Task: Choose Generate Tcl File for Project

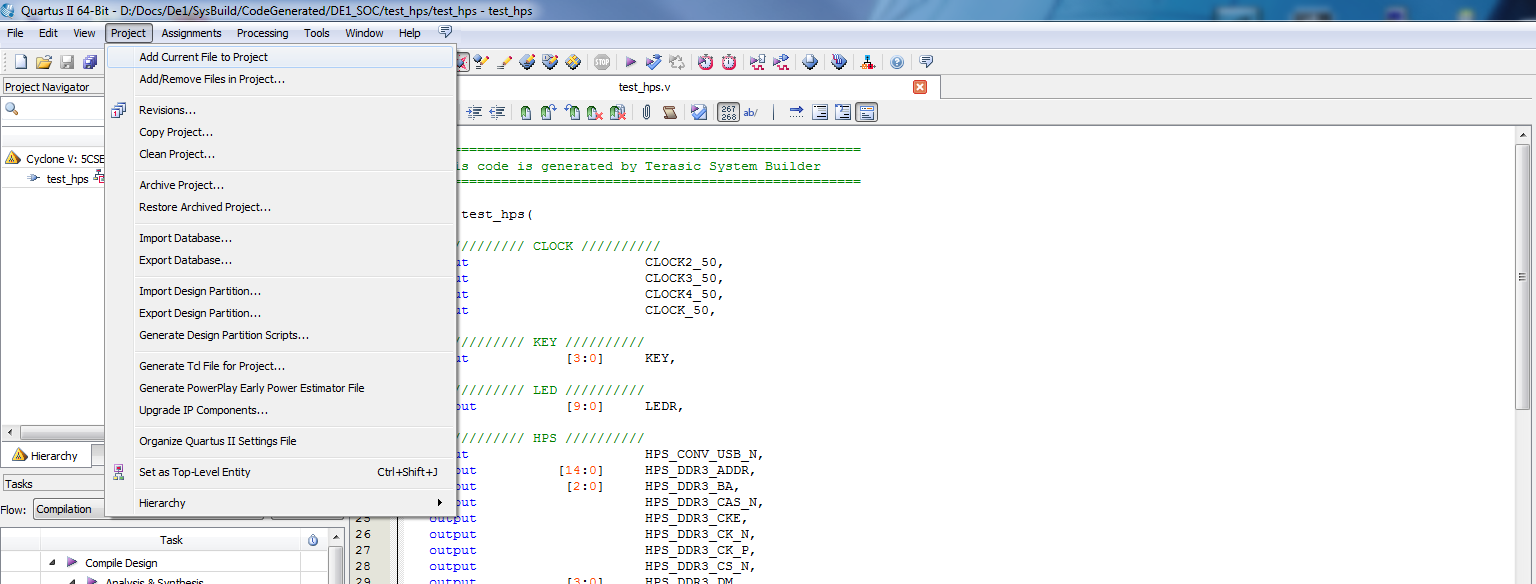Action: click(x=281, y=366)
